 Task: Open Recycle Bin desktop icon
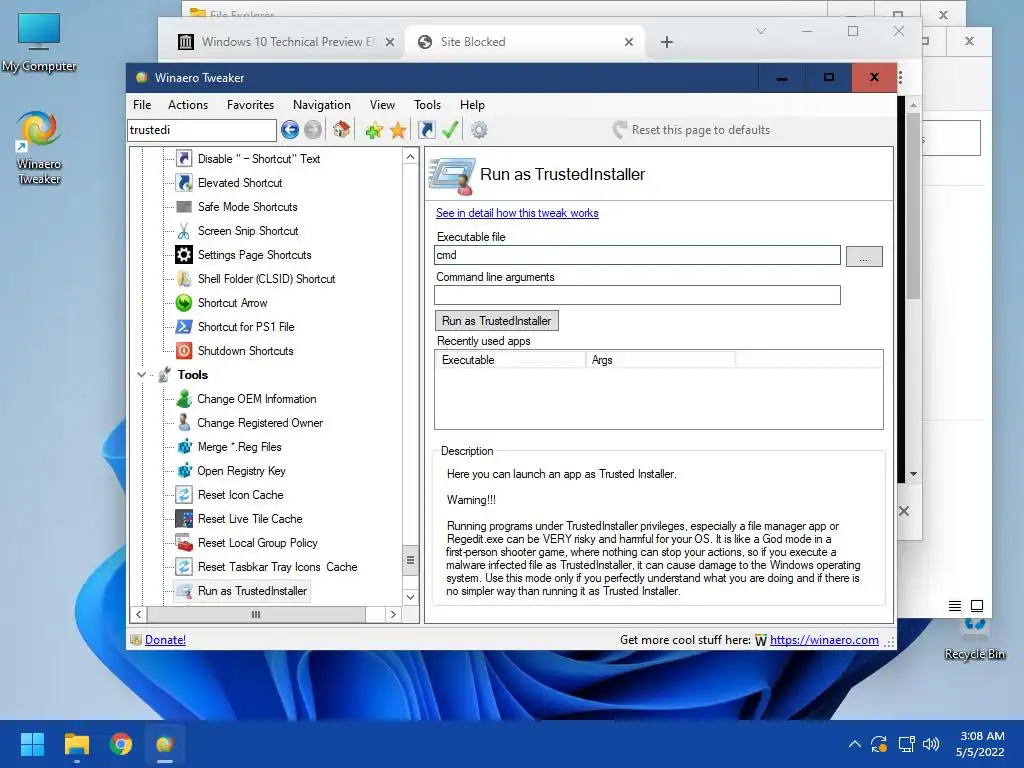[974, 639]
